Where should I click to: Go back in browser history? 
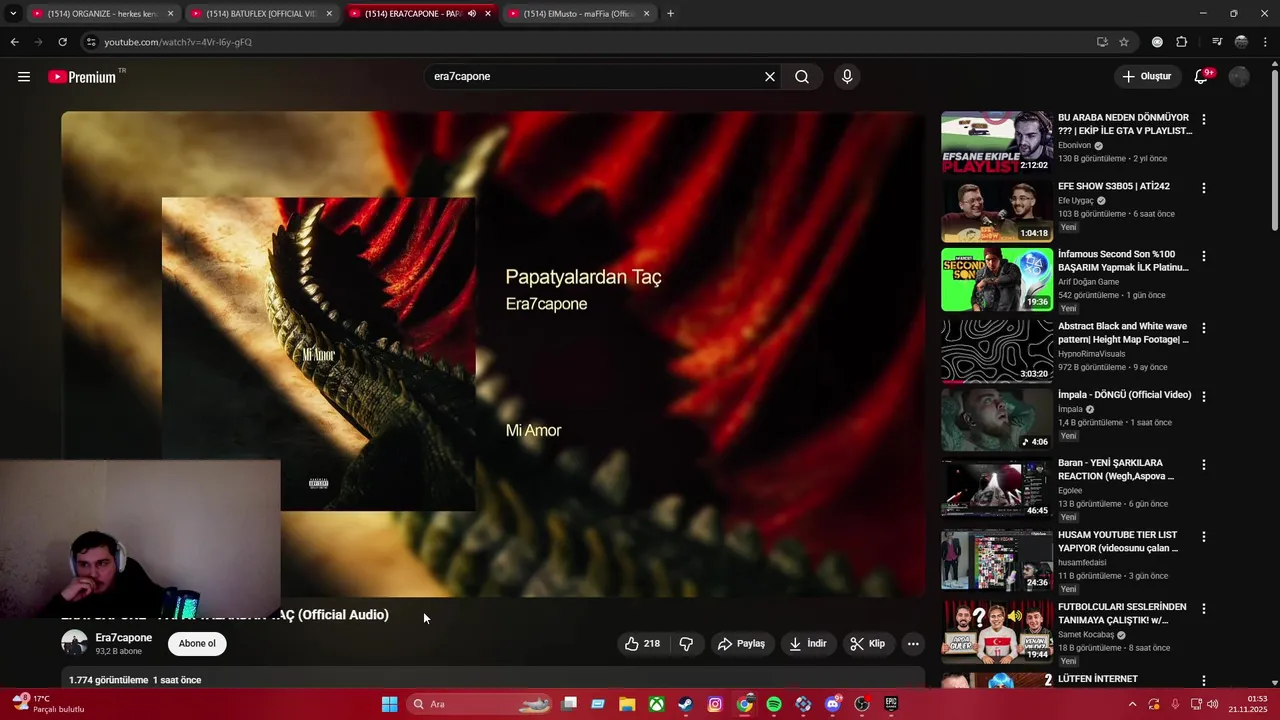click(x=14, y=42)
